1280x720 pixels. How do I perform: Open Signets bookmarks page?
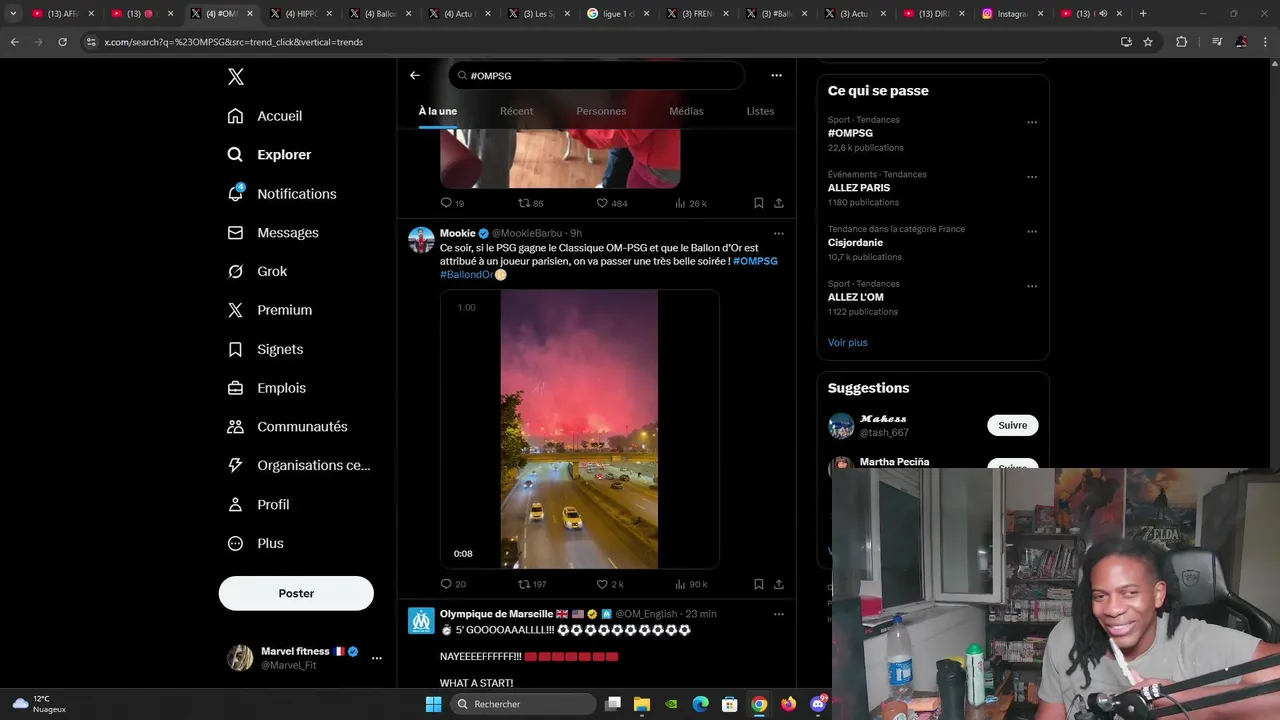pyautogui.click(x=265, y=349)
